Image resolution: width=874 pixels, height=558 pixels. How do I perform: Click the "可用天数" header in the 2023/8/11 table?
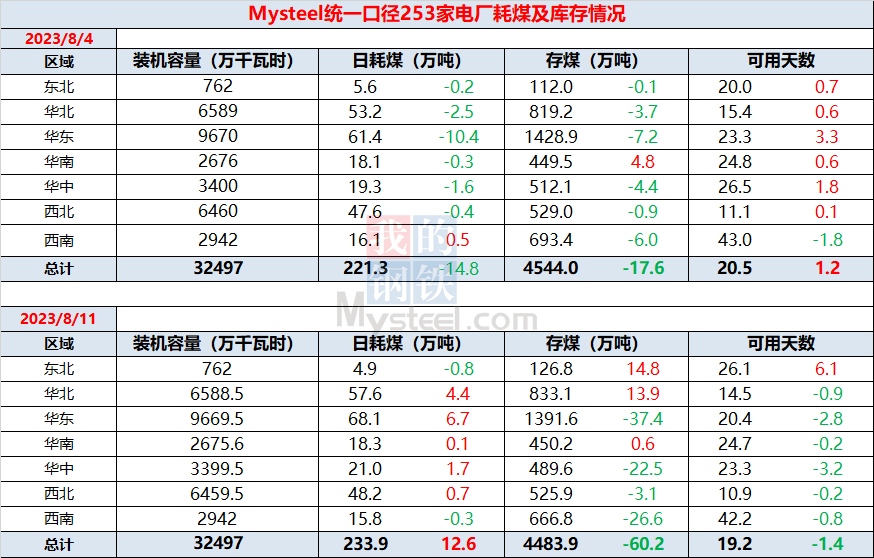(x=781, y=343)
